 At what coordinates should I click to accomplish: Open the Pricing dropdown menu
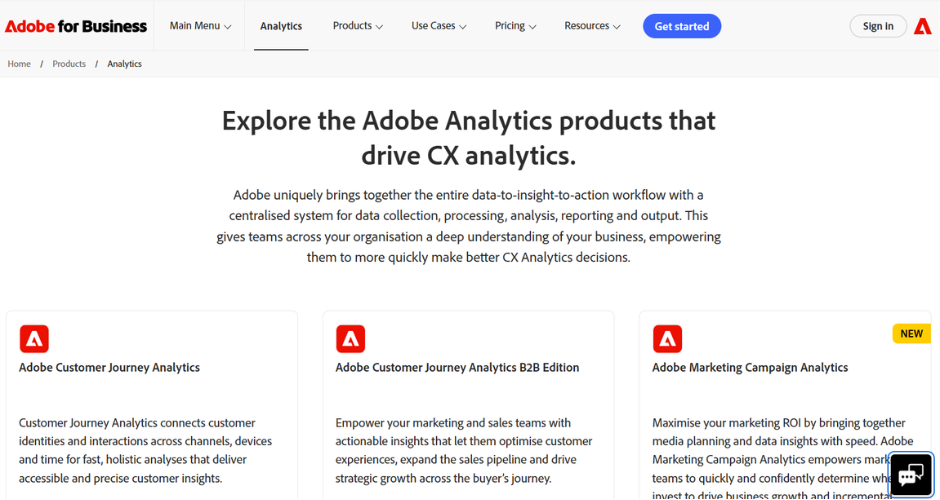click(x=516, y=26)
